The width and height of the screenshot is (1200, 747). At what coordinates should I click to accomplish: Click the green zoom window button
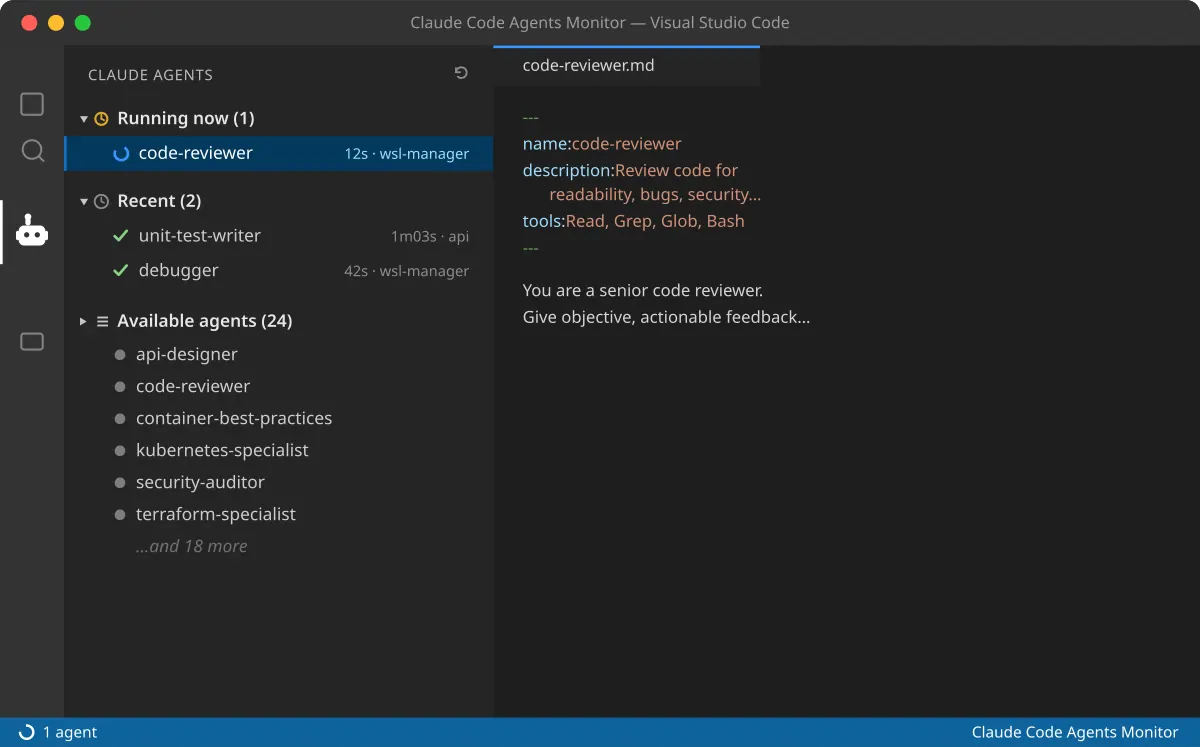(83, 23)
